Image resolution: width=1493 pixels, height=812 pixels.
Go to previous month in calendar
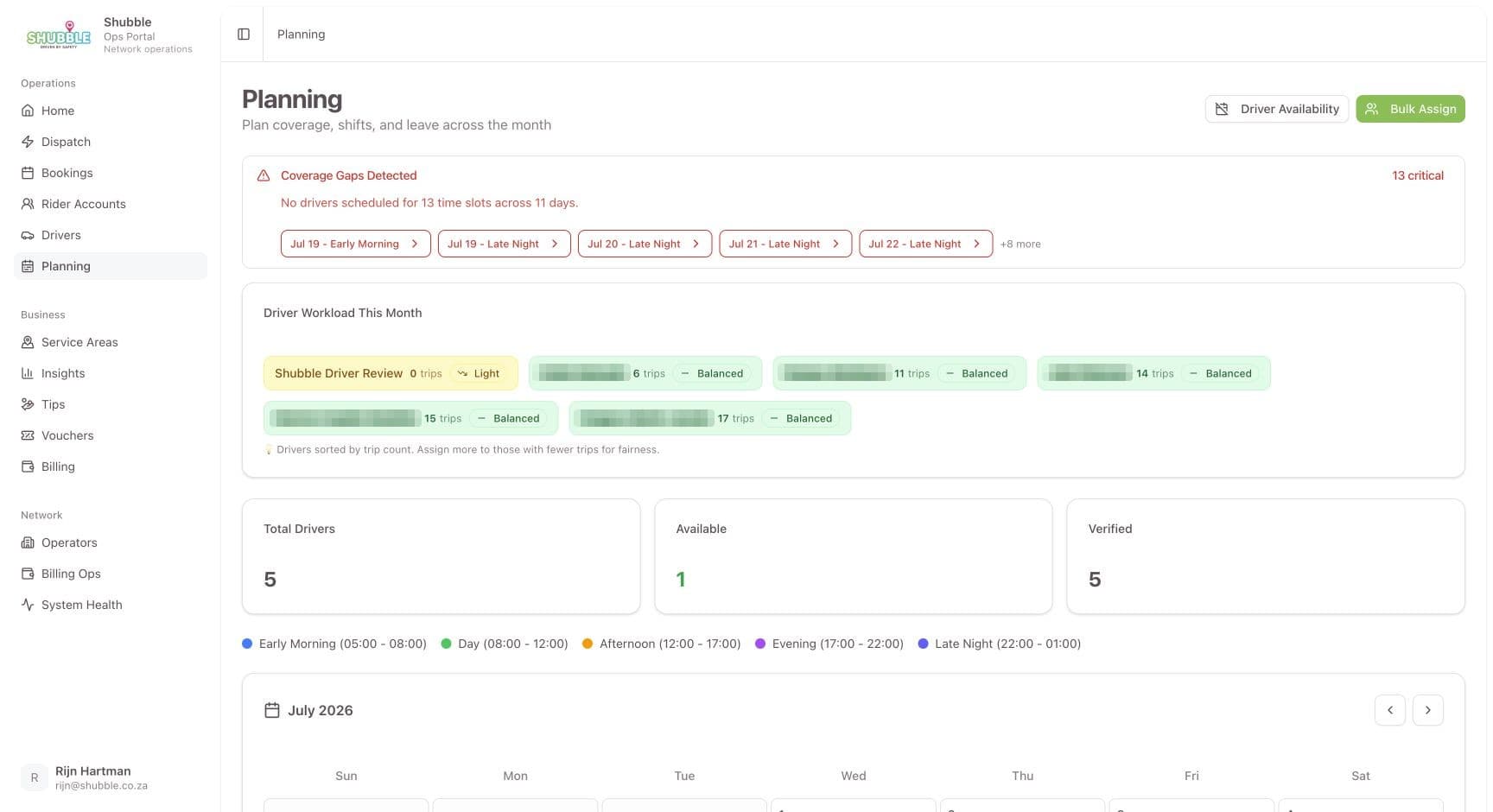click(1389, 710)
